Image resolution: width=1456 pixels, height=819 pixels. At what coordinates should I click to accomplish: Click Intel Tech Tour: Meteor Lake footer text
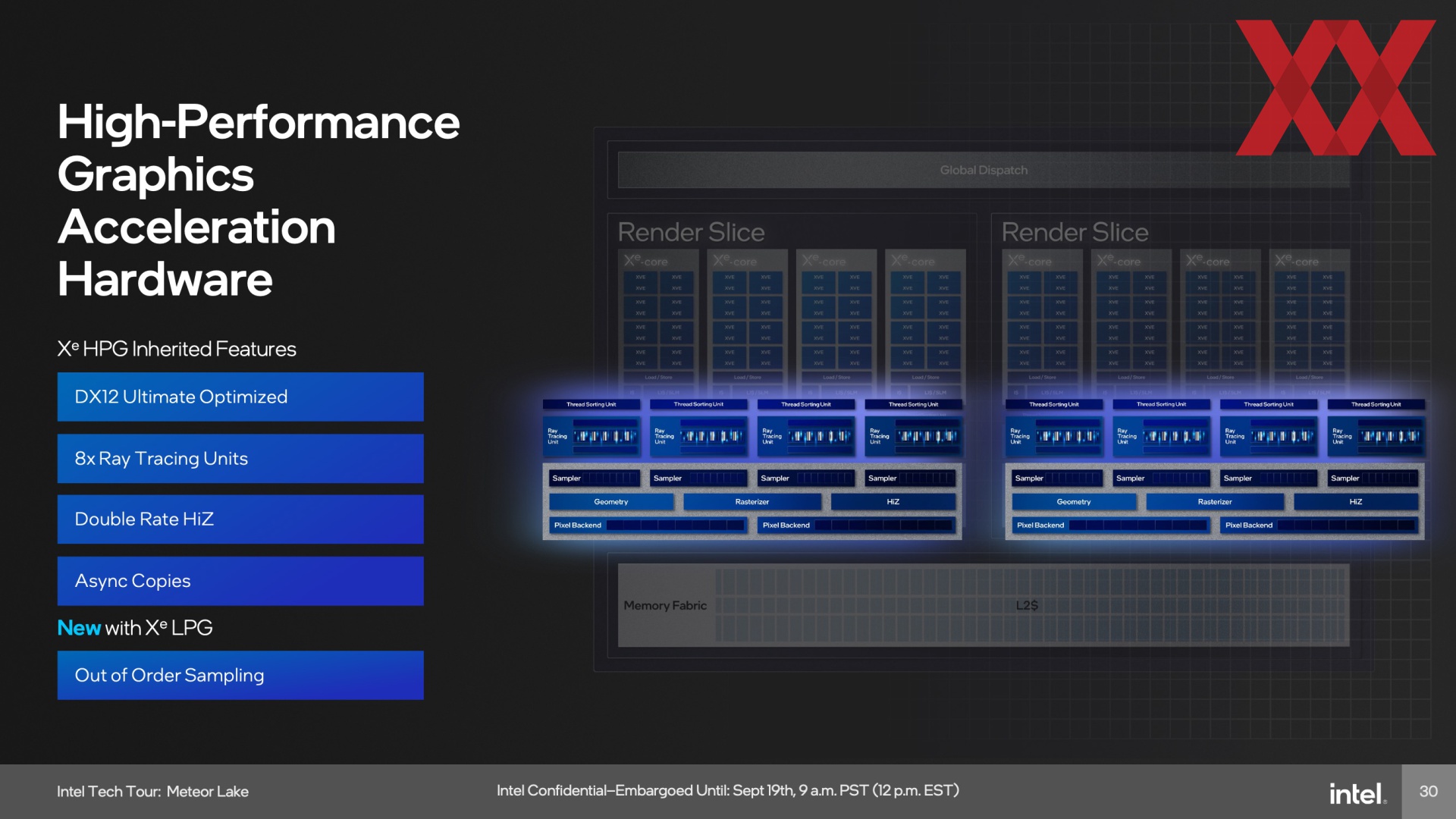(152, 792)
